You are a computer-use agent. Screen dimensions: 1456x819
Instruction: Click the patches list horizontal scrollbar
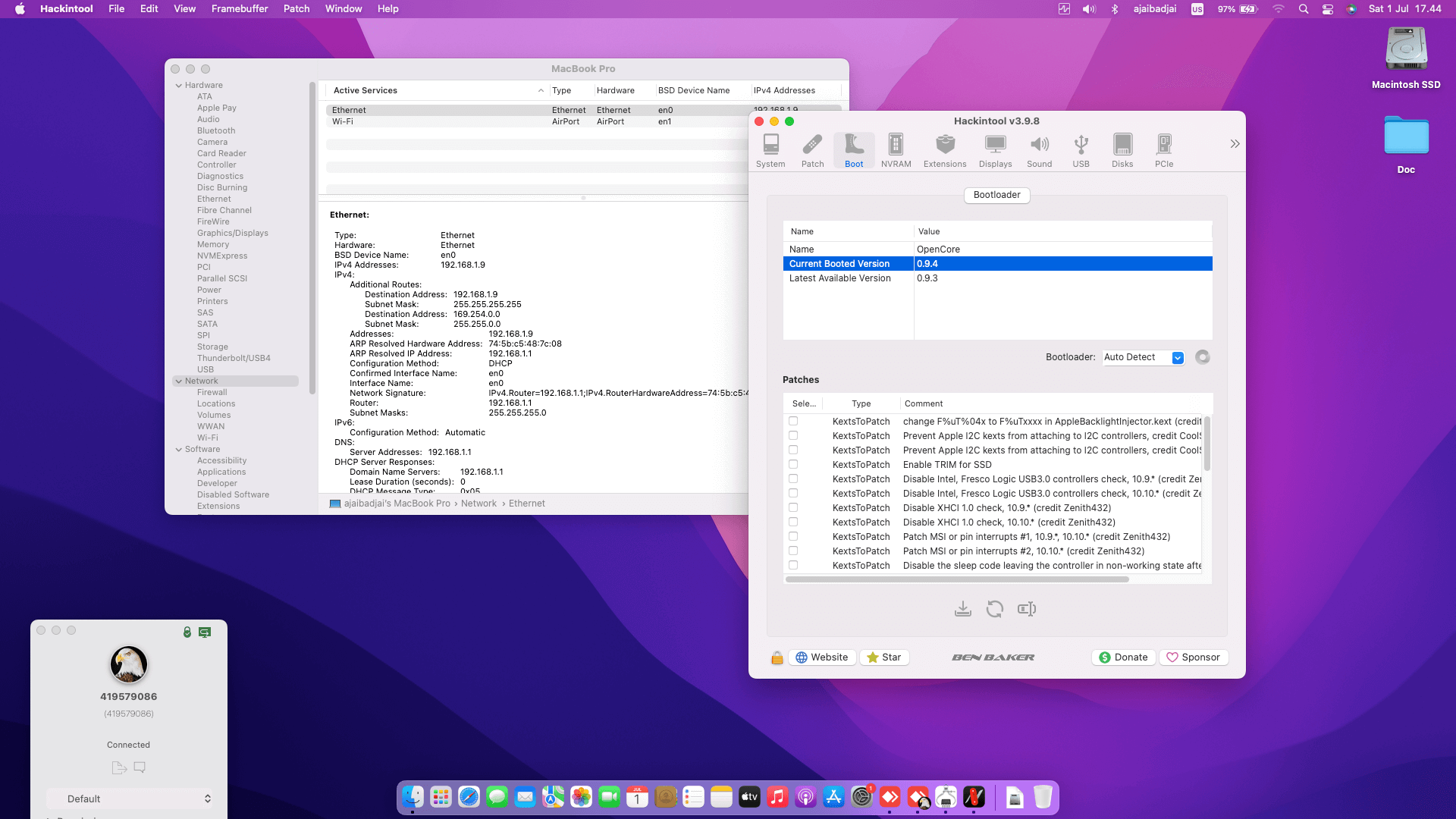957,579
